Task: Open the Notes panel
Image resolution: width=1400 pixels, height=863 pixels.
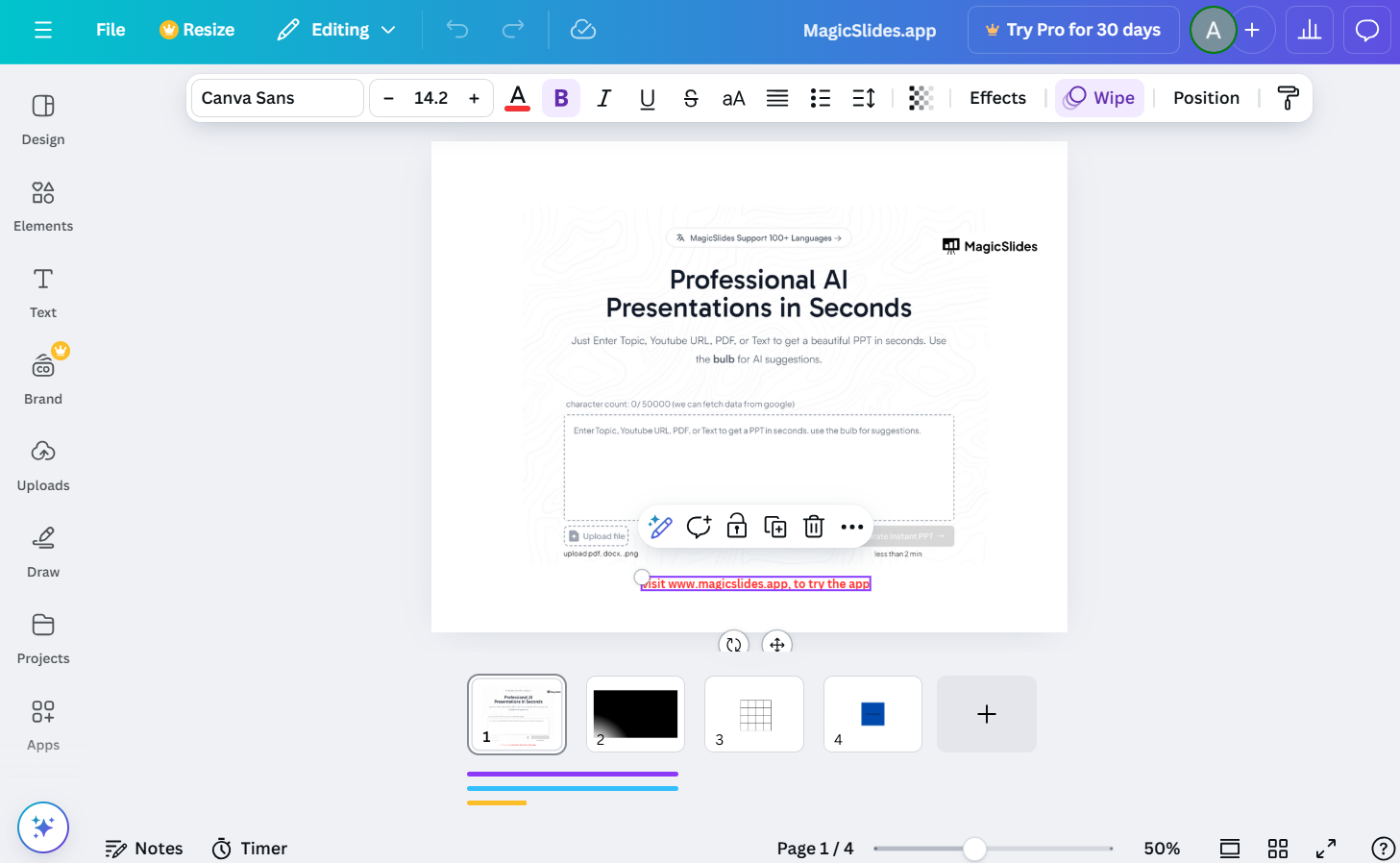Action: click(144, 849)
